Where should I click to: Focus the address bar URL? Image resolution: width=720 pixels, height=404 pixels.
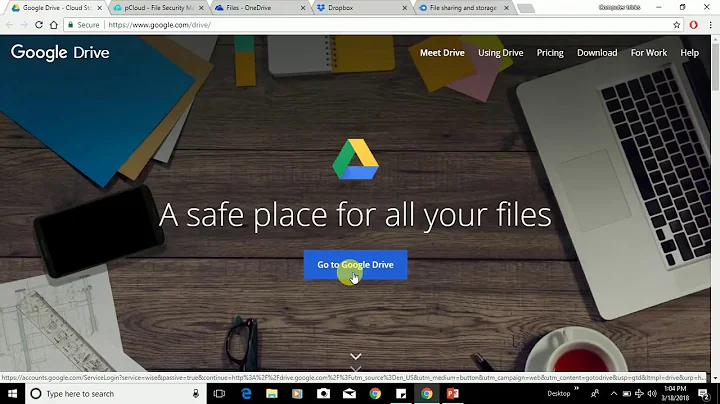(159, 25)
